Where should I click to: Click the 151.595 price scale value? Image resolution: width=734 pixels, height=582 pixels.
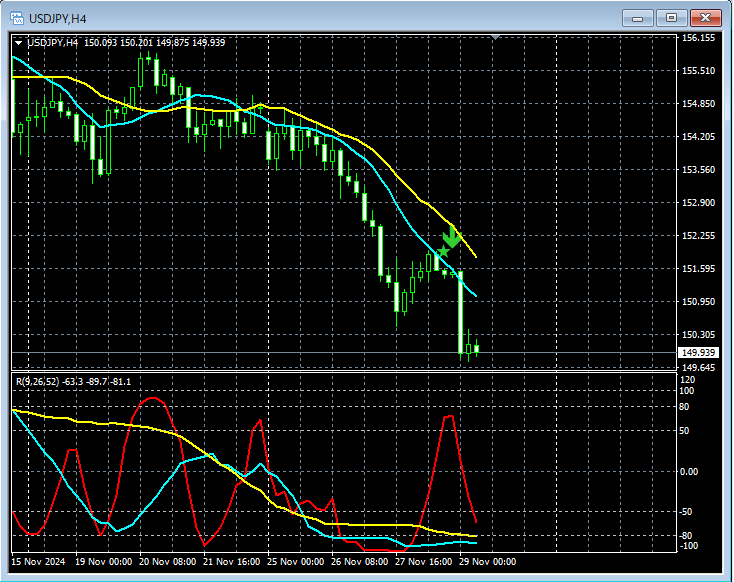[x=698, y=269]
